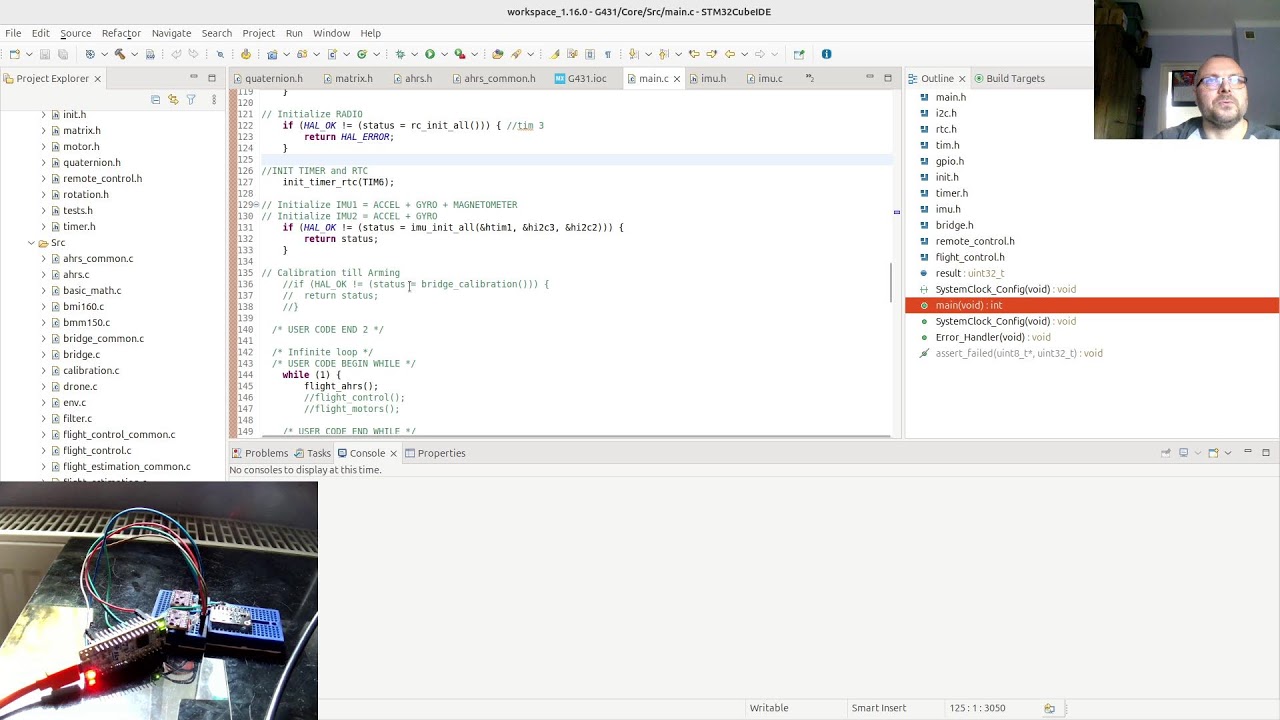The height and width of the screenshot is (720, 1280).
Task: Collapse the comment fold at line 129
Action: coord(256,205)
